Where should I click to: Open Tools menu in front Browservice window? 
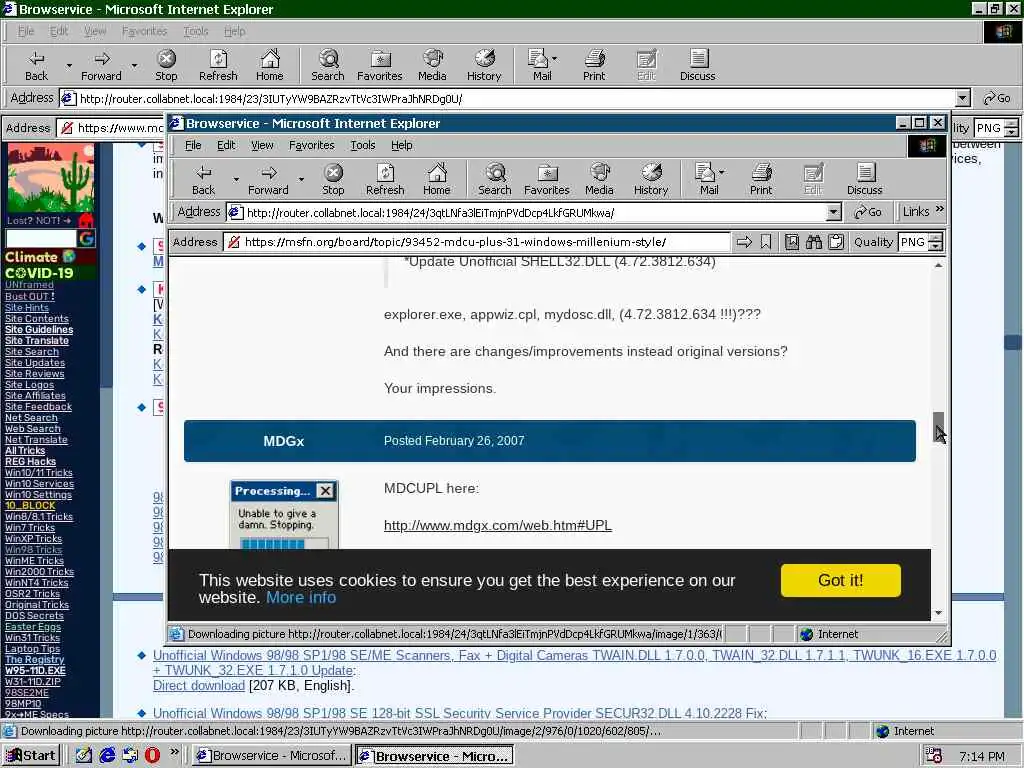coord(362,145)
